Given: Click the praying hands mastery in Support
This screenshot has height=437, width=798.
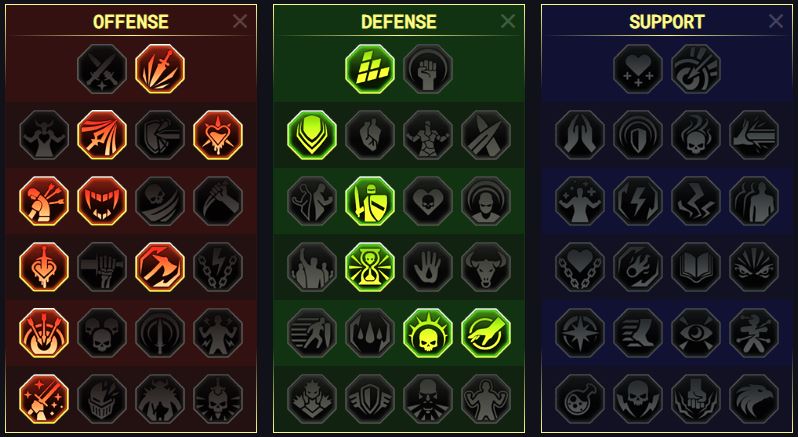Looking at the screenshot, I should click(580, 135).
